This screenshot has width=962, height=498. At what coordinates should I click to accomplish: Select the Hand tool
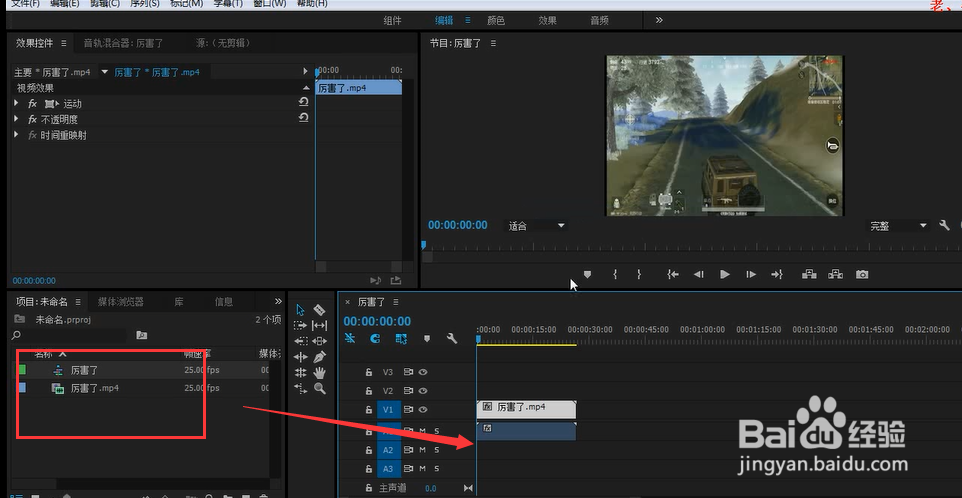coord(319,372)
